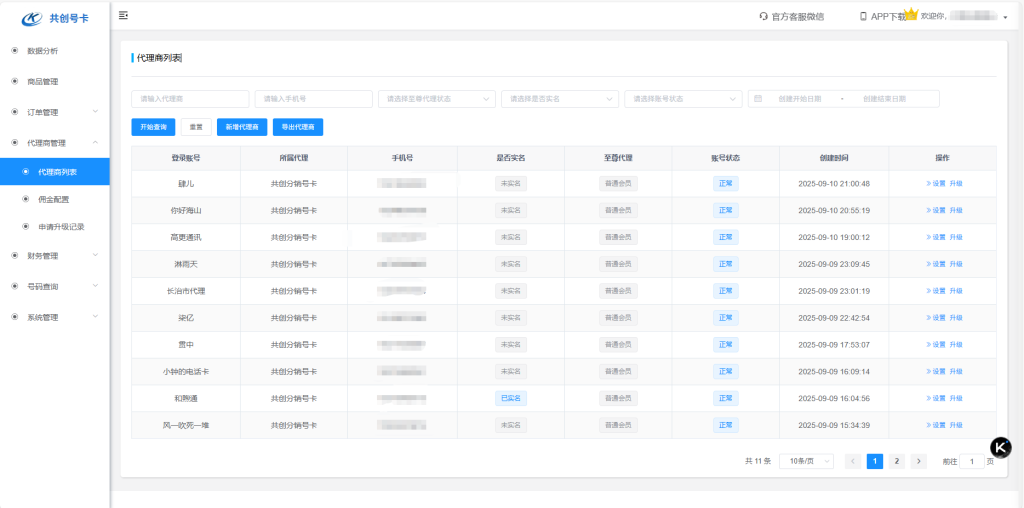1024x508 pixels.
Task: Click the phone icon beside APP下载
Action: pyautogui.click(x=863, y=16)
